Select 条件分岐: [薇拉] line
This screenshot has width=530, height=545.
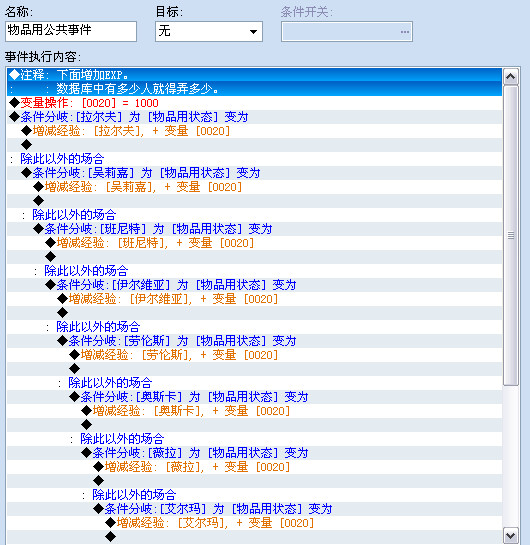point(255,453)
